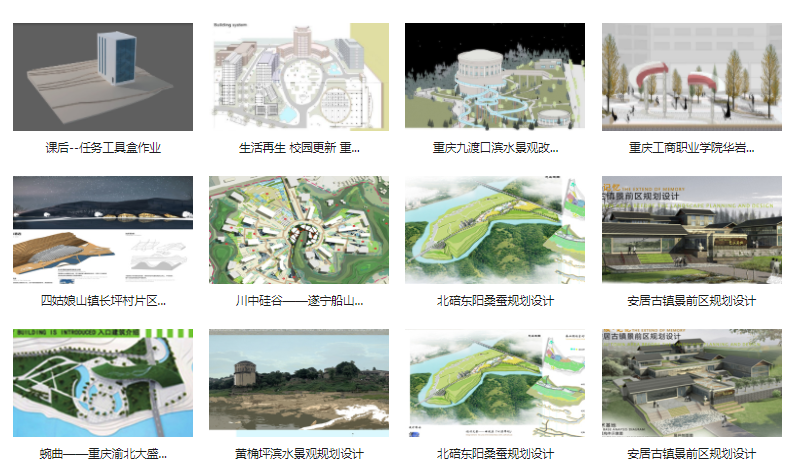Screen dimensions: 793x470
Task: Click the caption under the aerial courtyard thumbnail
Action: coord(691,453)
